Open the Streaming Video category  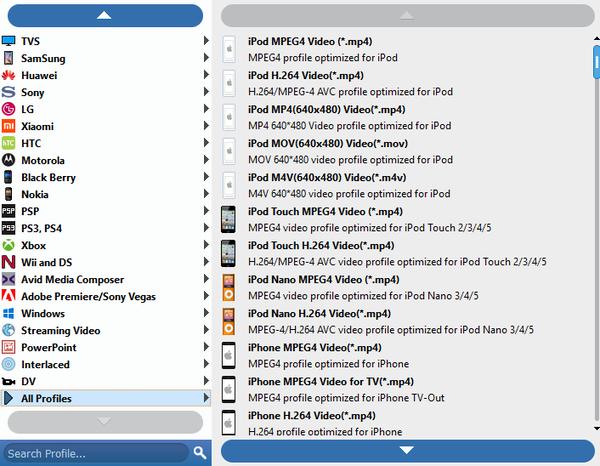tap(105, 330)
